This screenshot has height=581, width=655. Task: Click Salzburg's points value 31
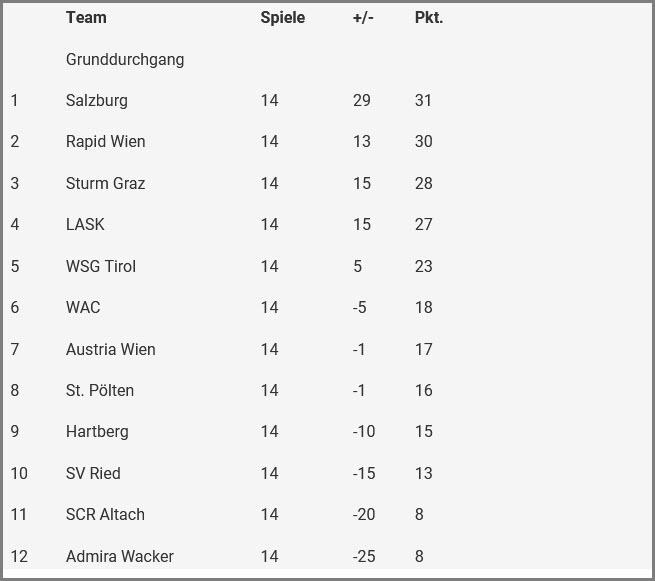(423, 100)
